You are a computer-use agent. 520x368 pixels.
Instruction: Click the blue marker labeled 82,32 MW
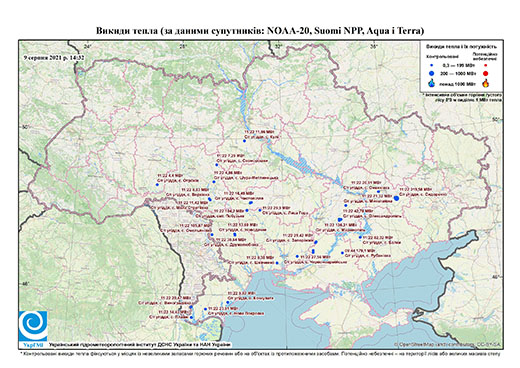[360, 237]
